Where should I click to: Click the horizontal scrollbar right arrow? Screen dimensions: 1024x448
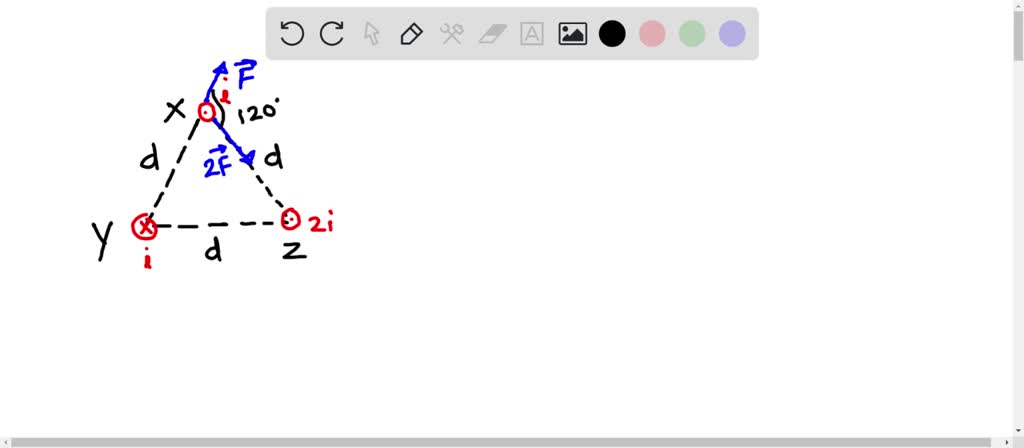pyautogui.click(x=1007, y=442)
